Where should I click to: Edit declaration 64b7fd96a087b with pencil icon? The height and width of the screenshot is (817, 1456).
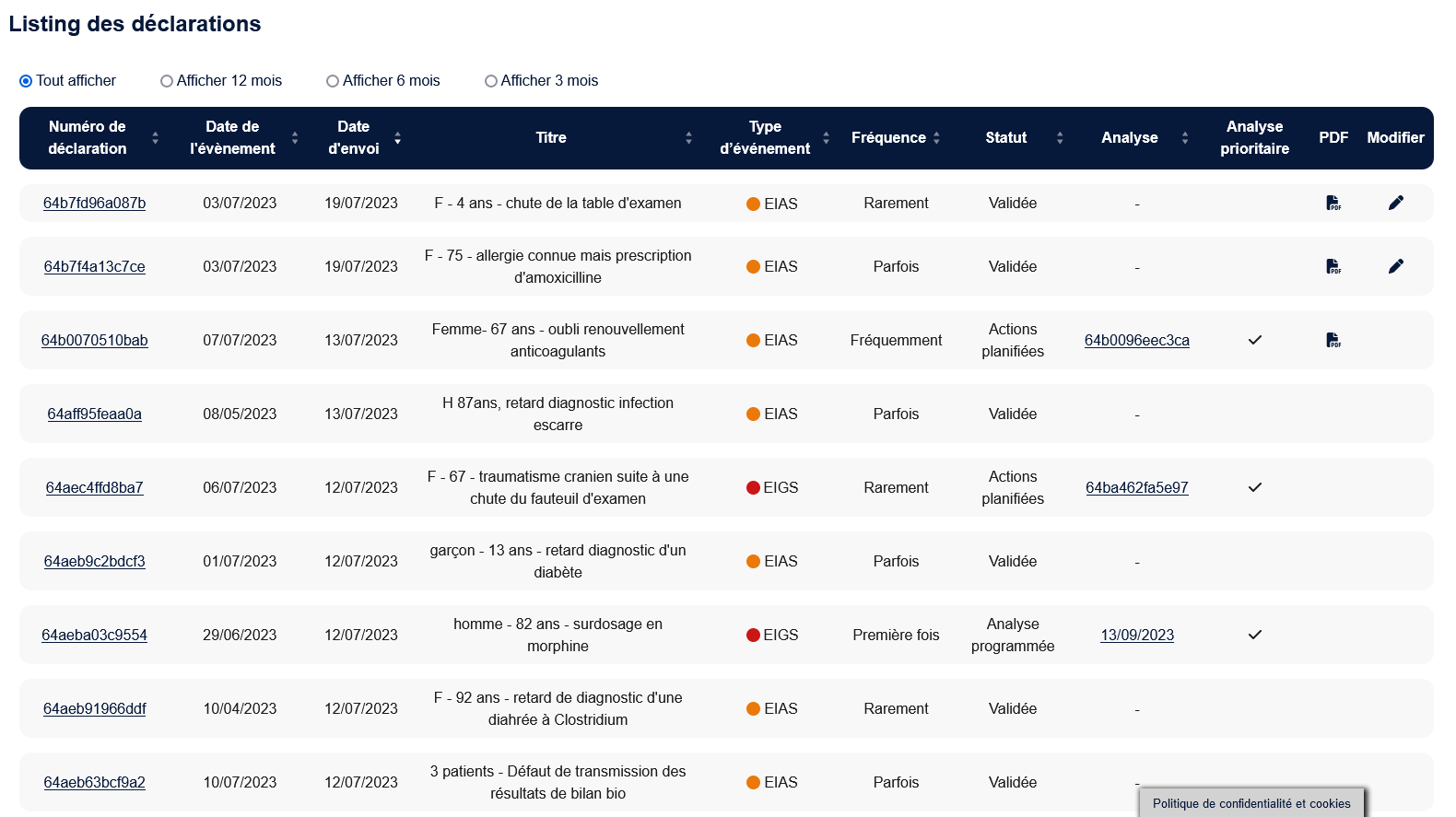pyautogui.click(x=1395, y=203)
